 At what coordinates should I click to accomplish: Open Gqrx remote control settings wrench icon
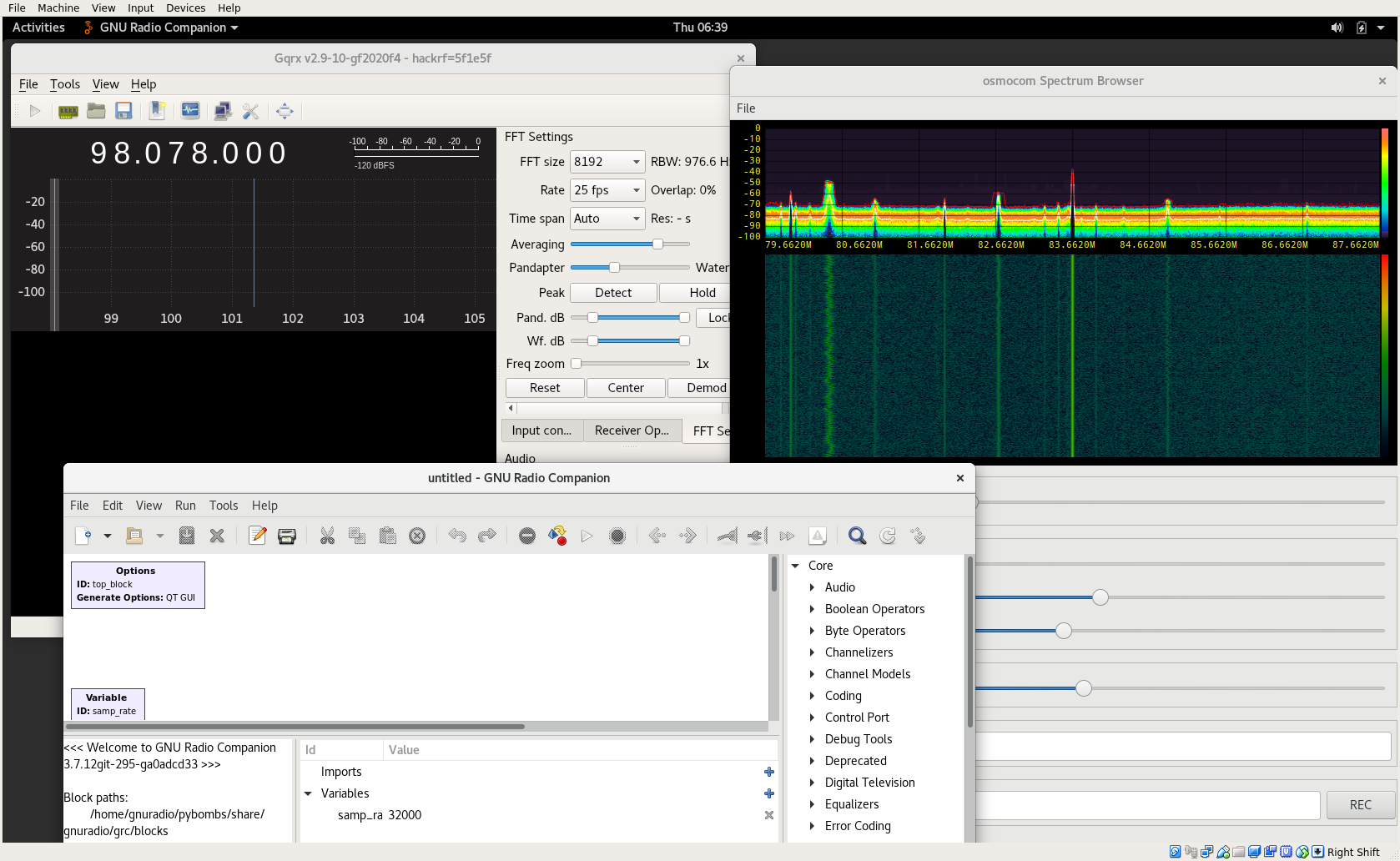250,111
